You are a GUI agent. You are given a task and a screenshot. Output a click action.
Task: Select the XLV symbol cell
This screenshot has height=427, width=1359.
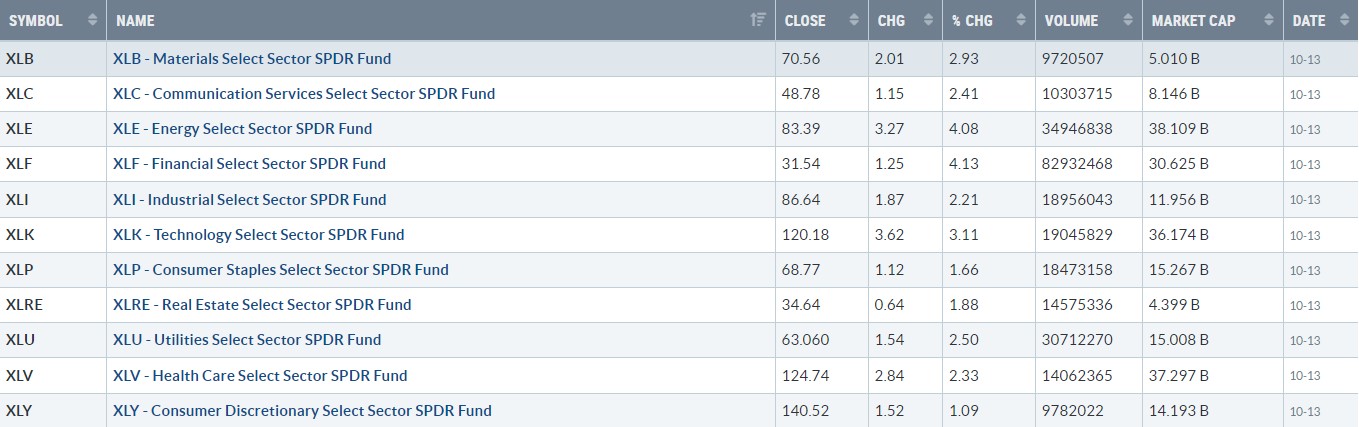point(18,376)
